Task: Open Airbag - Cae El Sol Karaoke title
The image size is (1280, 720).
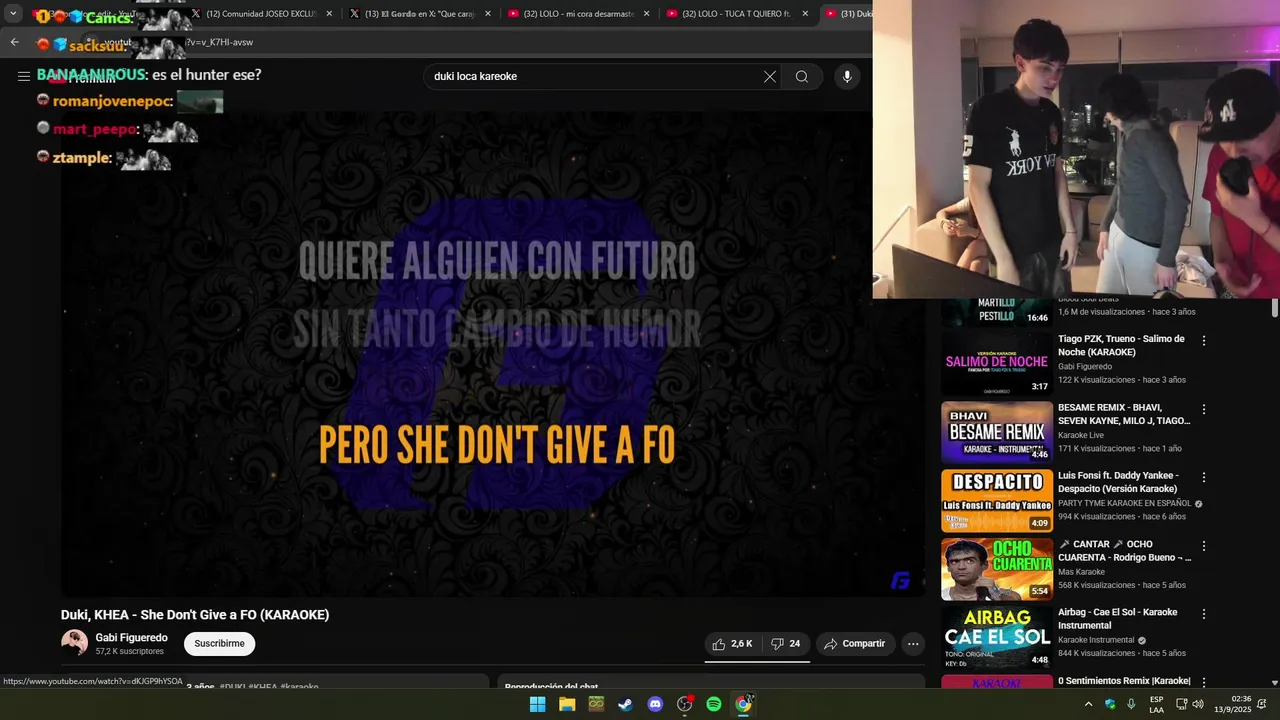Action: [x=1118, y=619]
